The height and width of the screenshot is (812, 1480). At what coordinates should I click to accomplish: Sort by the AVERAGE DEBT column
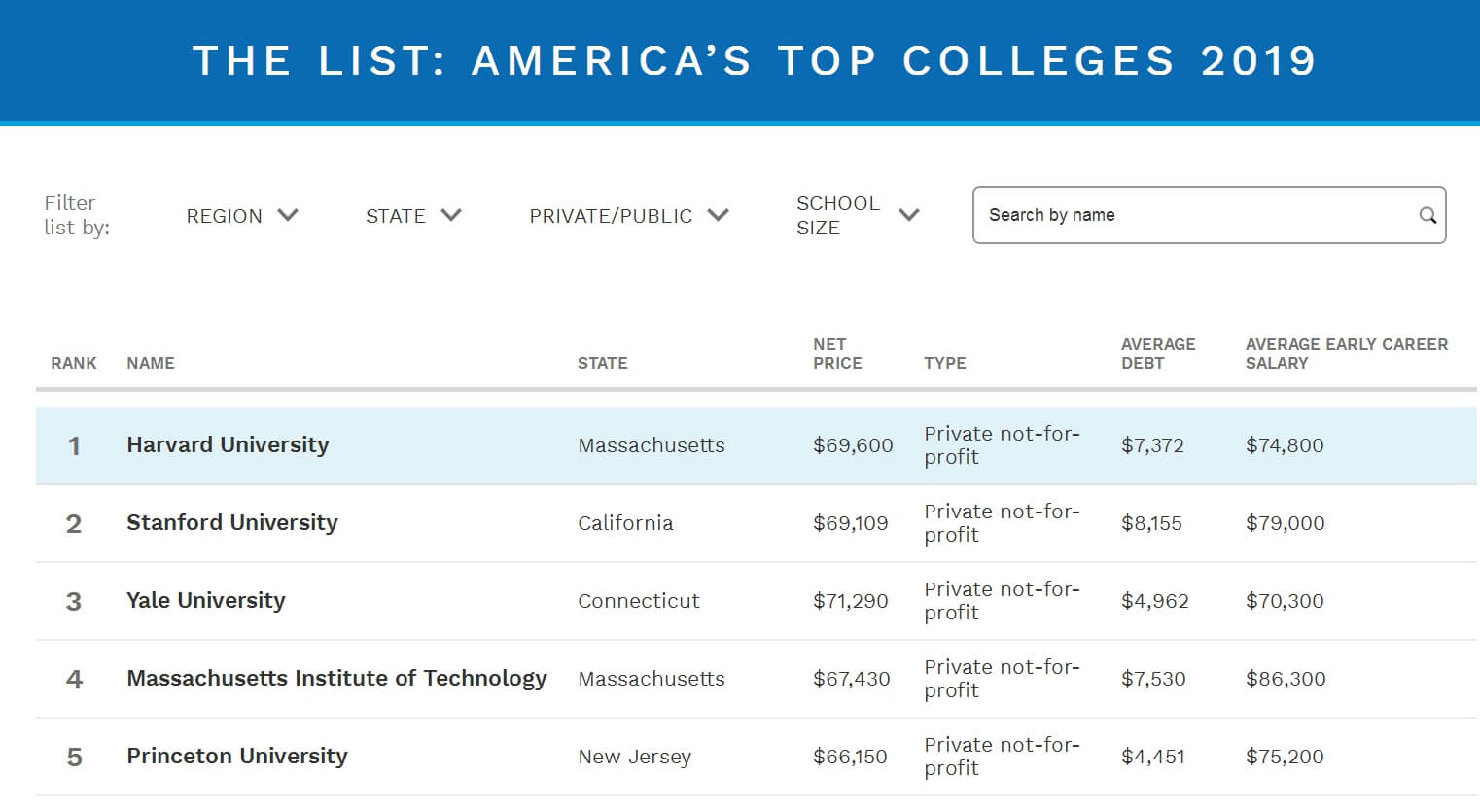[x=1158, y=353]
